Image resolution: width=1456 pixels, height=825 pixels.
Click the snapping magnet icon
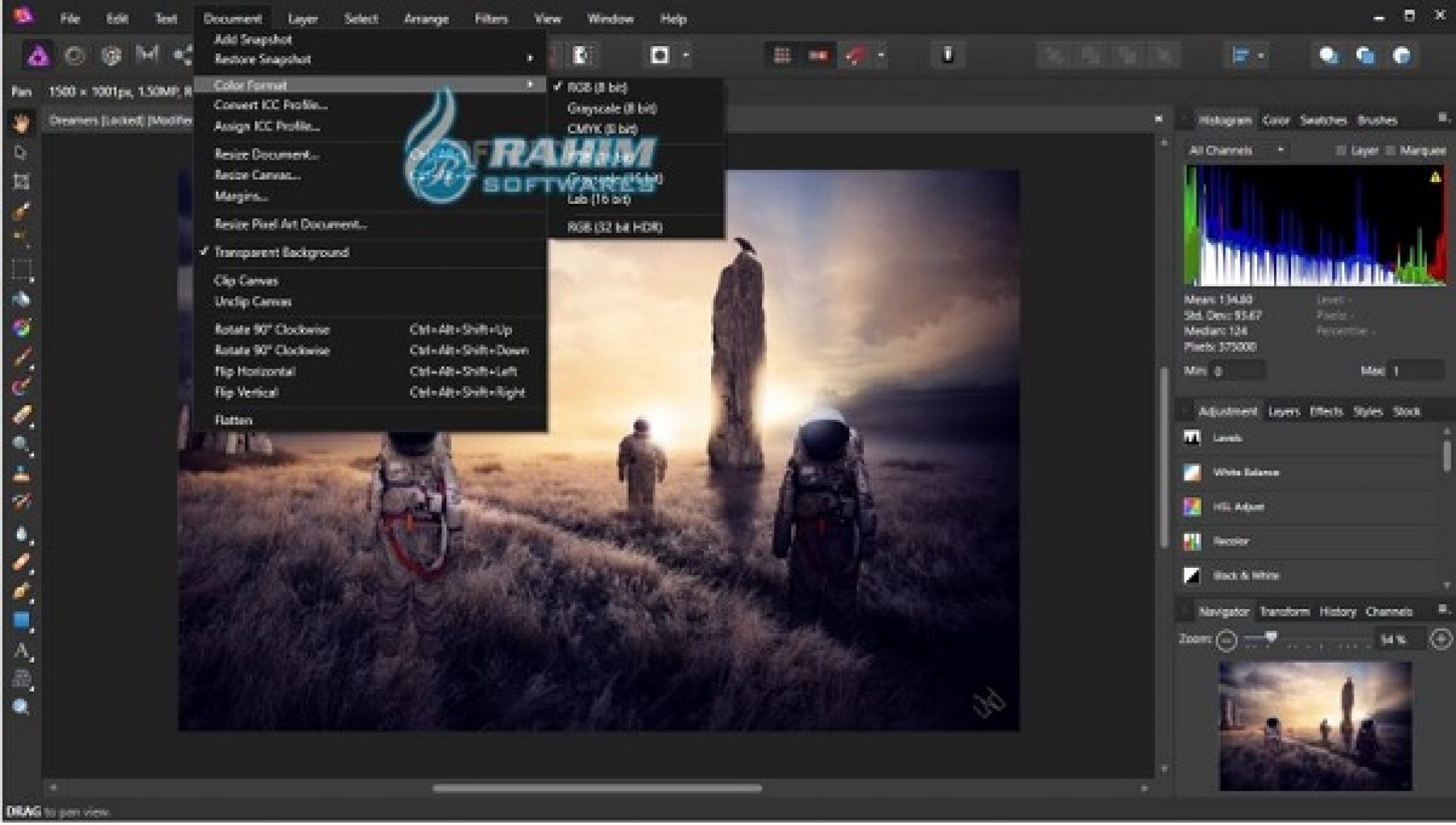(855, 55)
